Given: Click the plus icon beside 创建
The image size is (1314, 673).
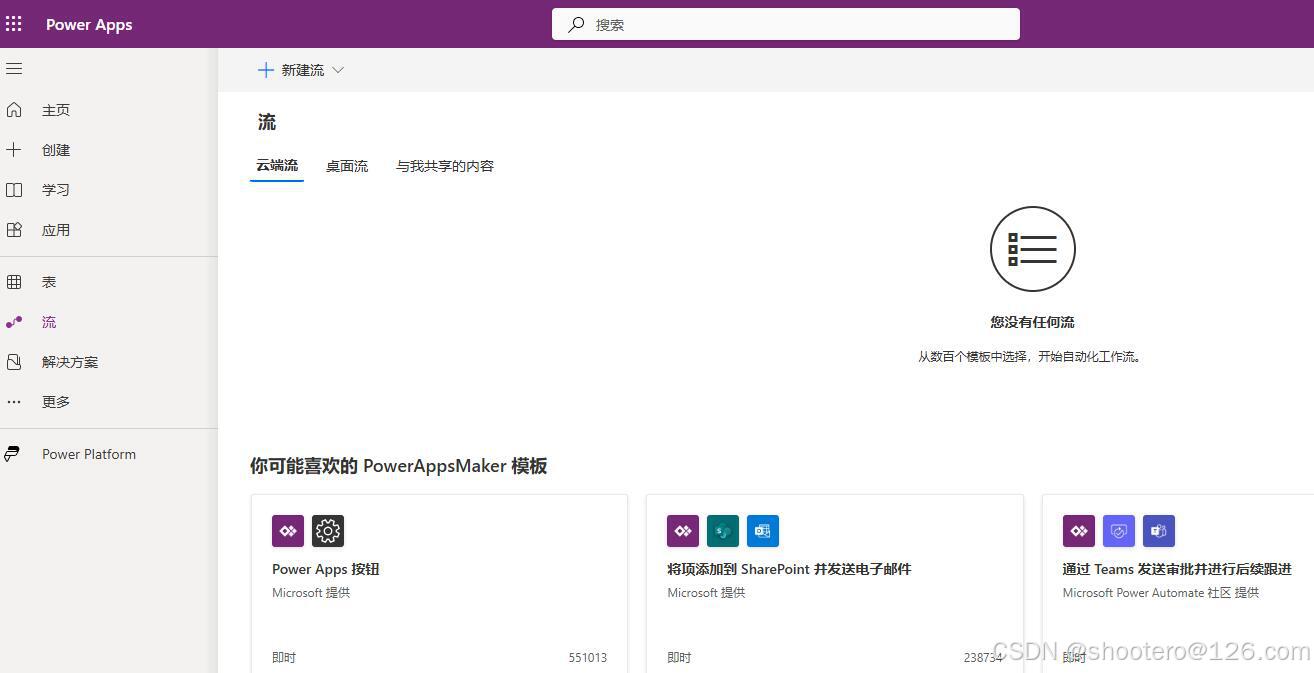Looking at the screenshot, I should (x=14, y=150).
